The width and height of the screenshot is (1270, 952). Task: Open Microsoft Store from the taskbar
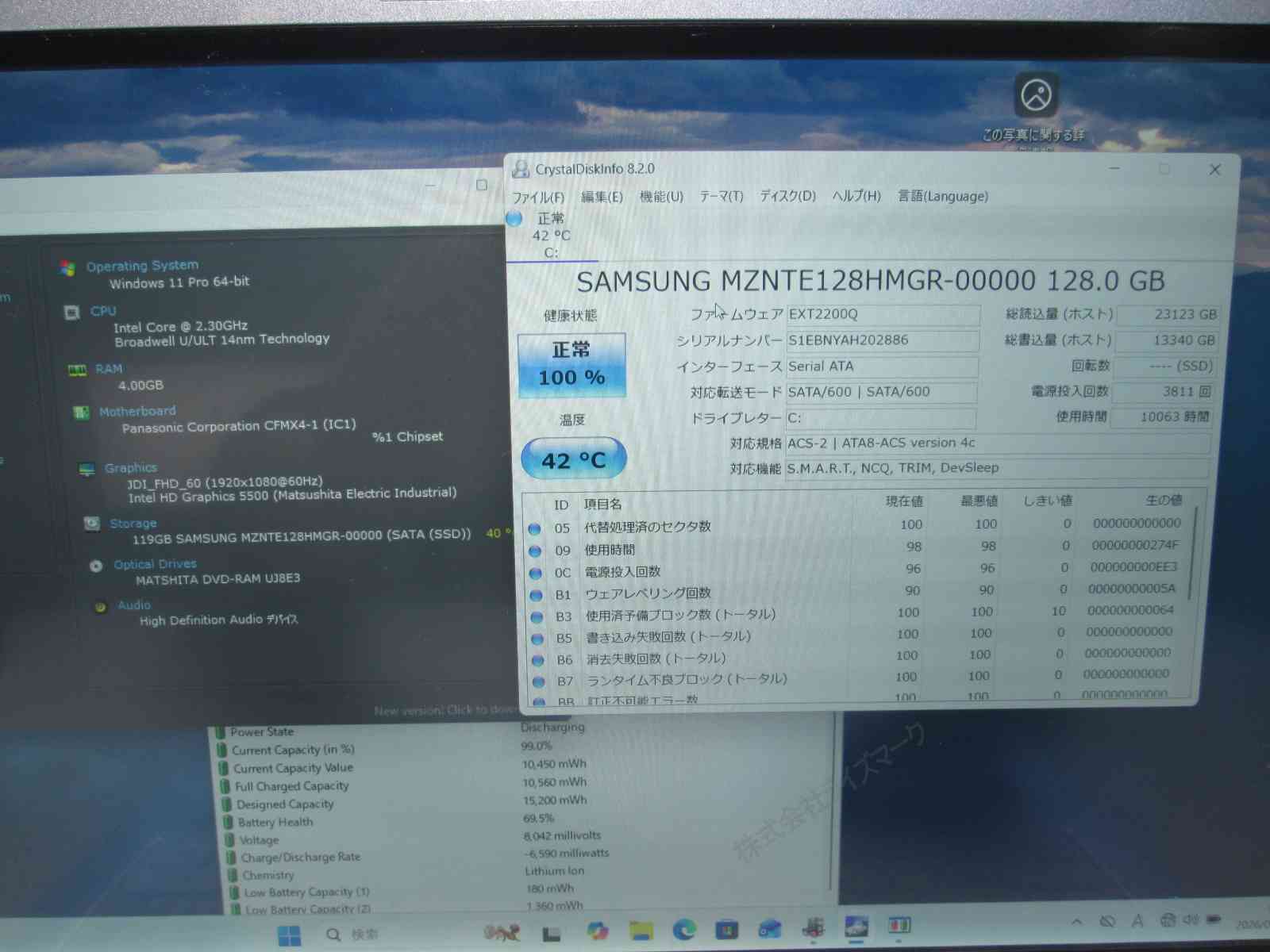(x=725, y=929)
